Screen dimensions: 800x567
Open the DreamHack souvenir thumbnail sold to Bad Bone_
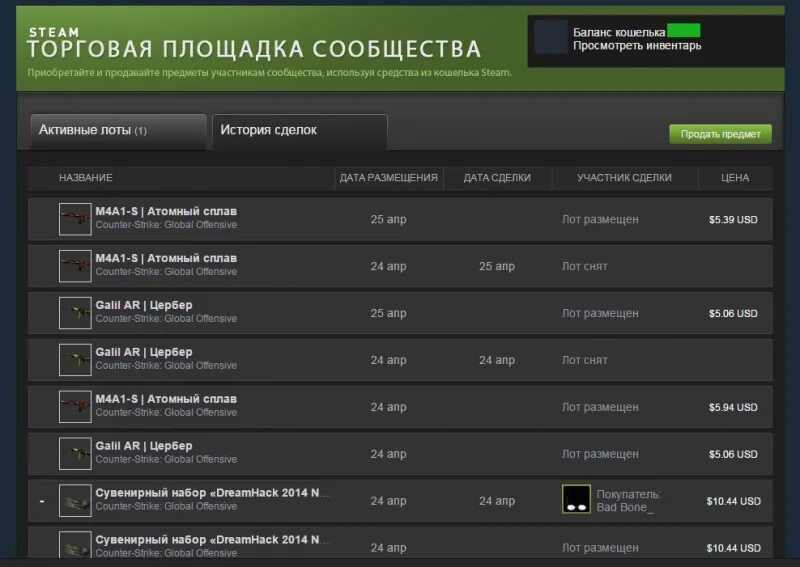tap(75, 501)
